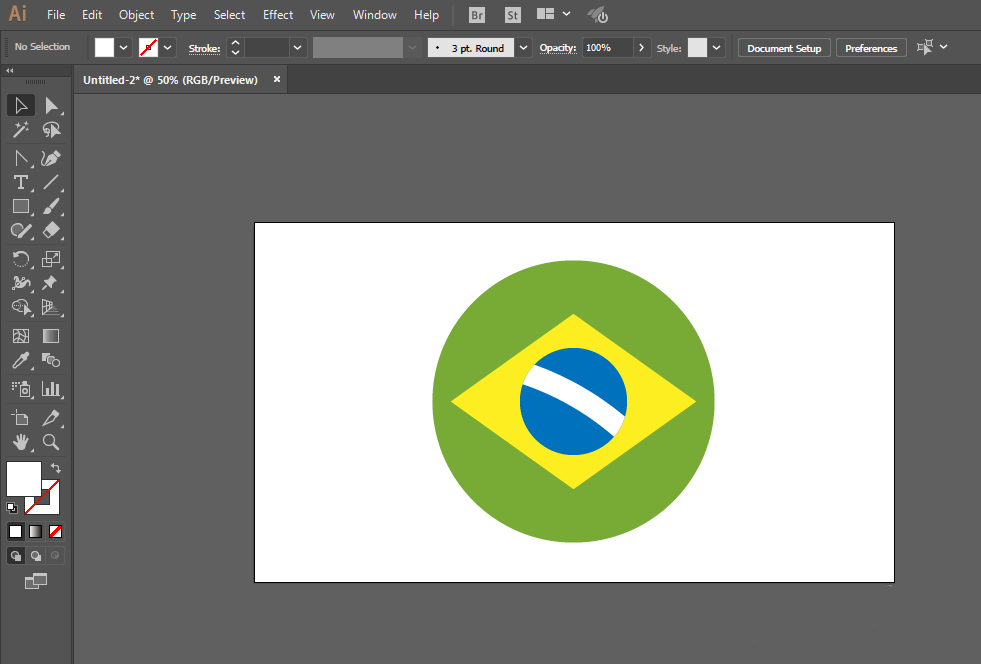
Task: Open fill color dropdown in control bar
Action: 124,48
